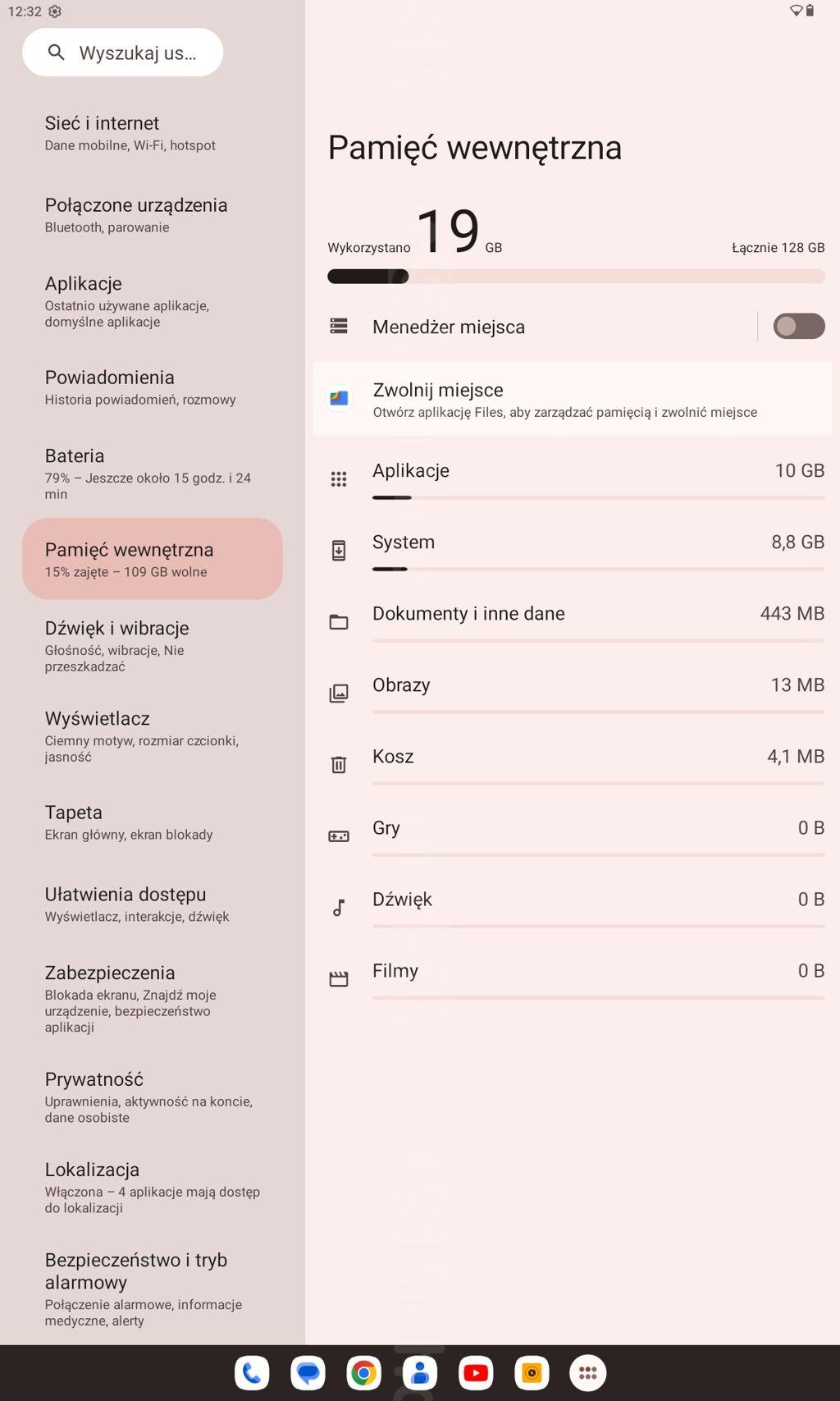Launch YouTube from the taskbar
840x1401 pixels.
[x=476, y=1373]
